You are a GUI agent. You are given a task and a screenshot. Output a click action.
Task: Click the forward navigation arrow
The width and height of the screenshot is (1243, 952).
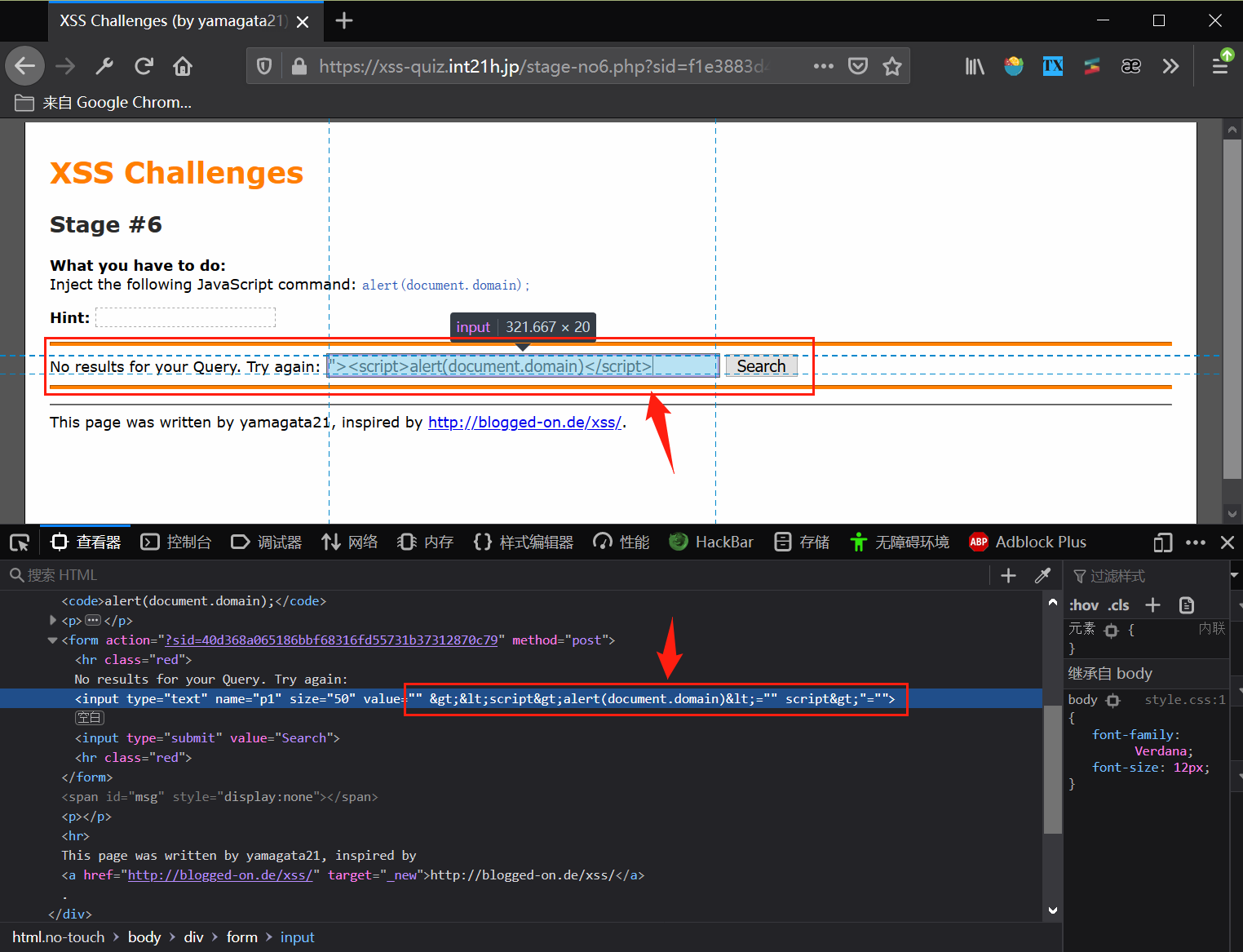(x=65, y=66)
